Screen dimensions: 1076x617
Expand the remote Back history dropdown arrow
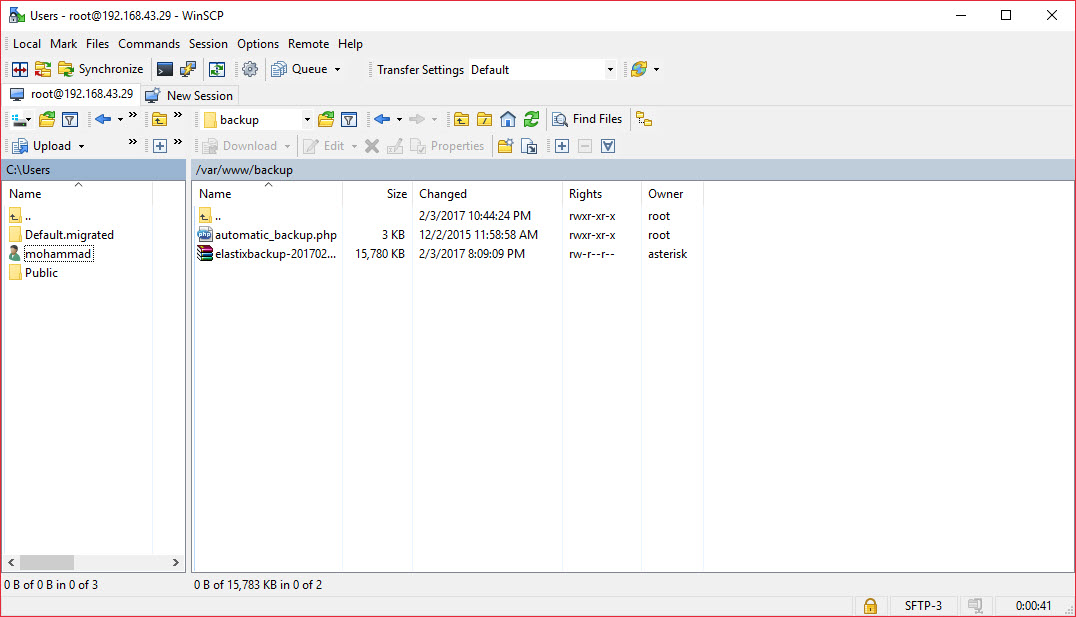(399, 119)
